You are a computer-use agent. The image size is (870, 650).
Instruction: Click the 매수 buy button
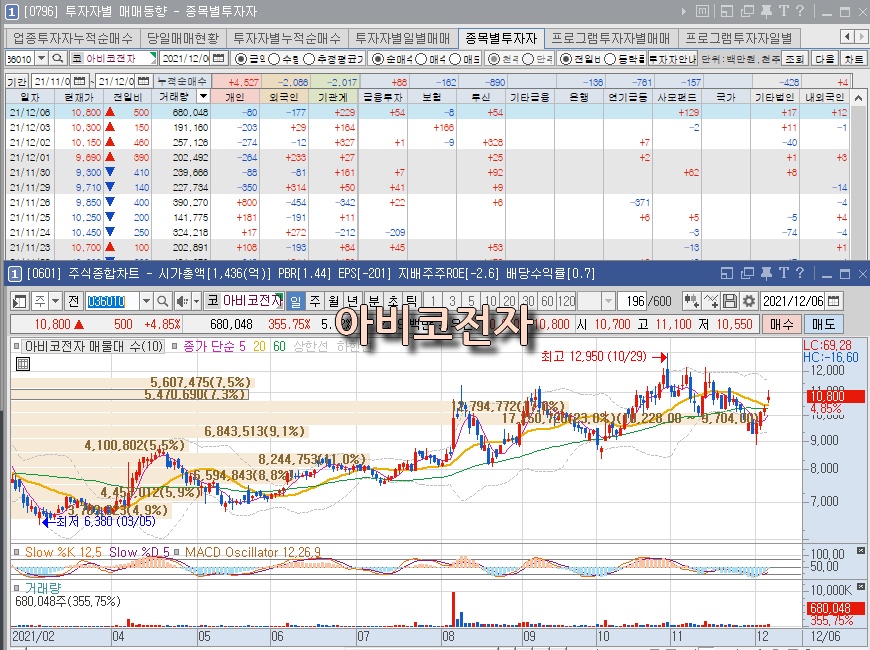tap(781, 324)
